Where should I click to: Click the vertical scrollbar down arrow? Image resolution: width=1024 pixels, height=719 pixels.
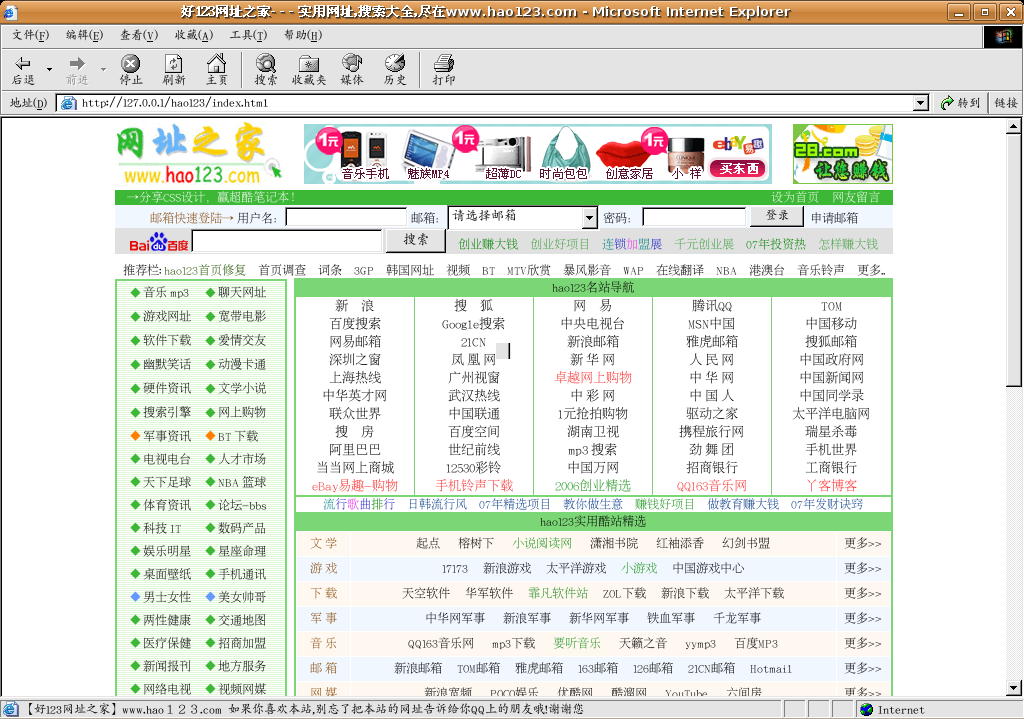tap(1014, 688)
